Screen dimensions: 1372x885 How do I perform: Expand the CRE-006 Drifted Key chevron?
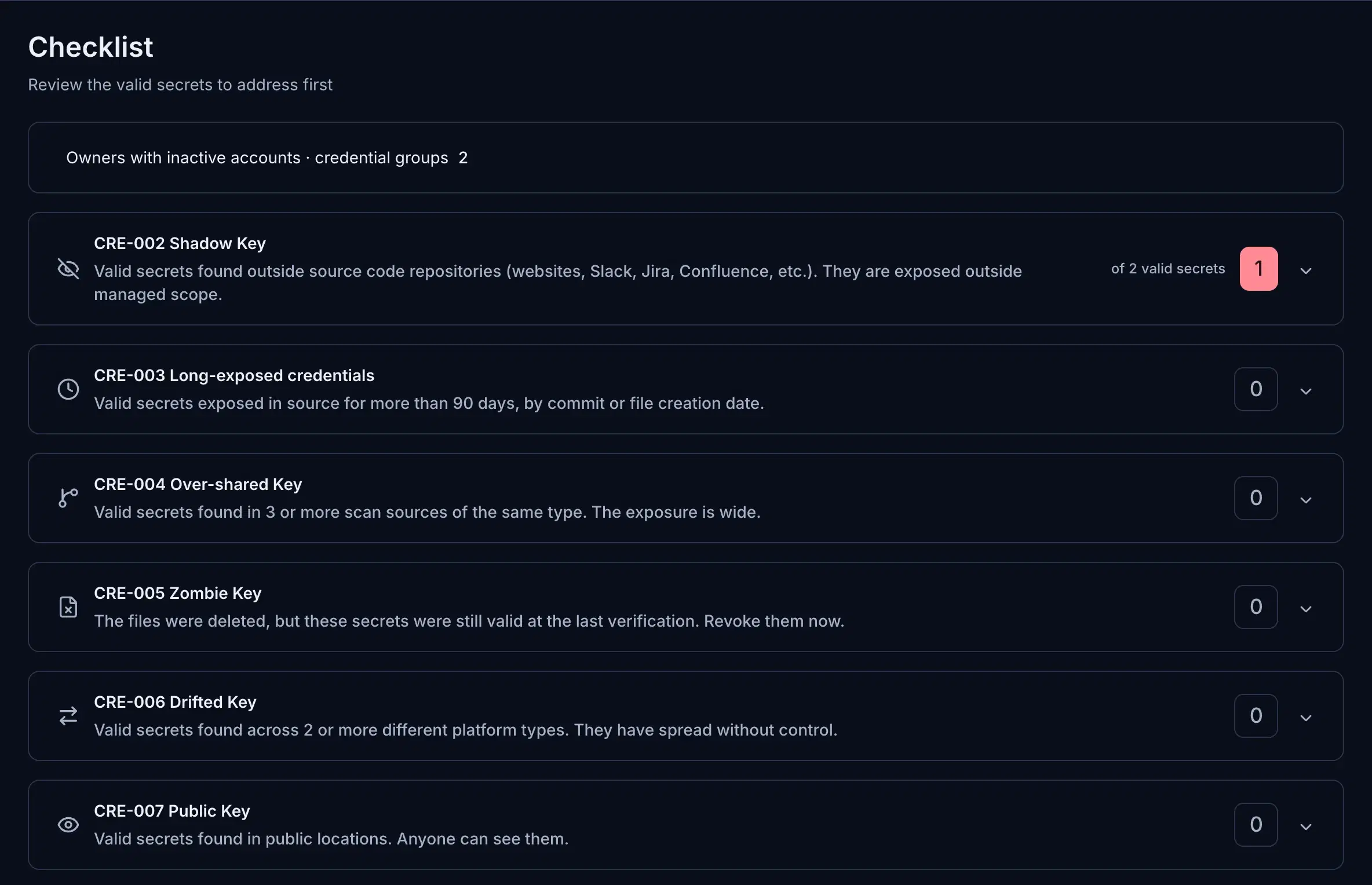coord(1306,718)
